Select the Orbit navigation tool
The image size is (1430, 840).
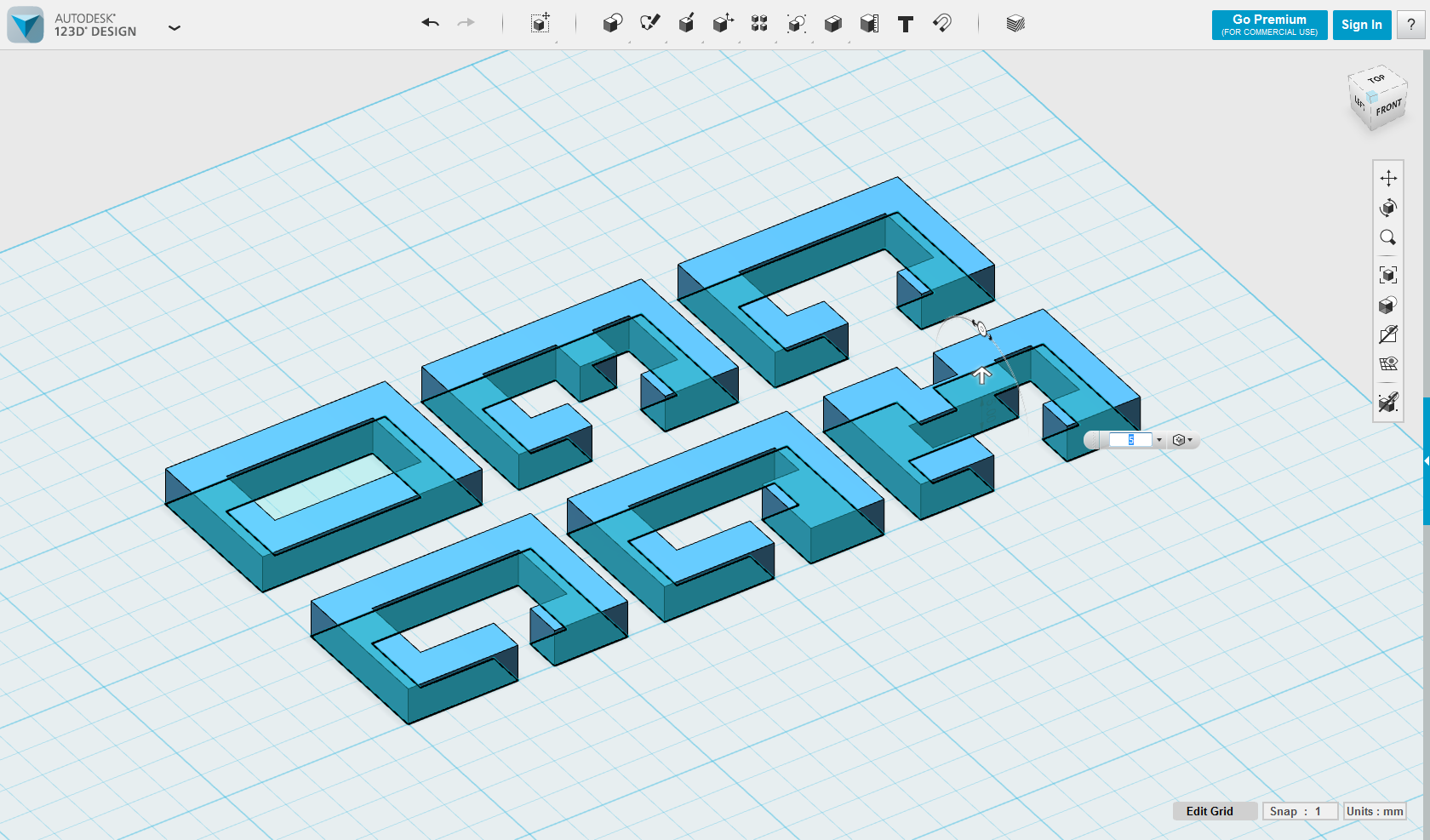click(1388, 208)
